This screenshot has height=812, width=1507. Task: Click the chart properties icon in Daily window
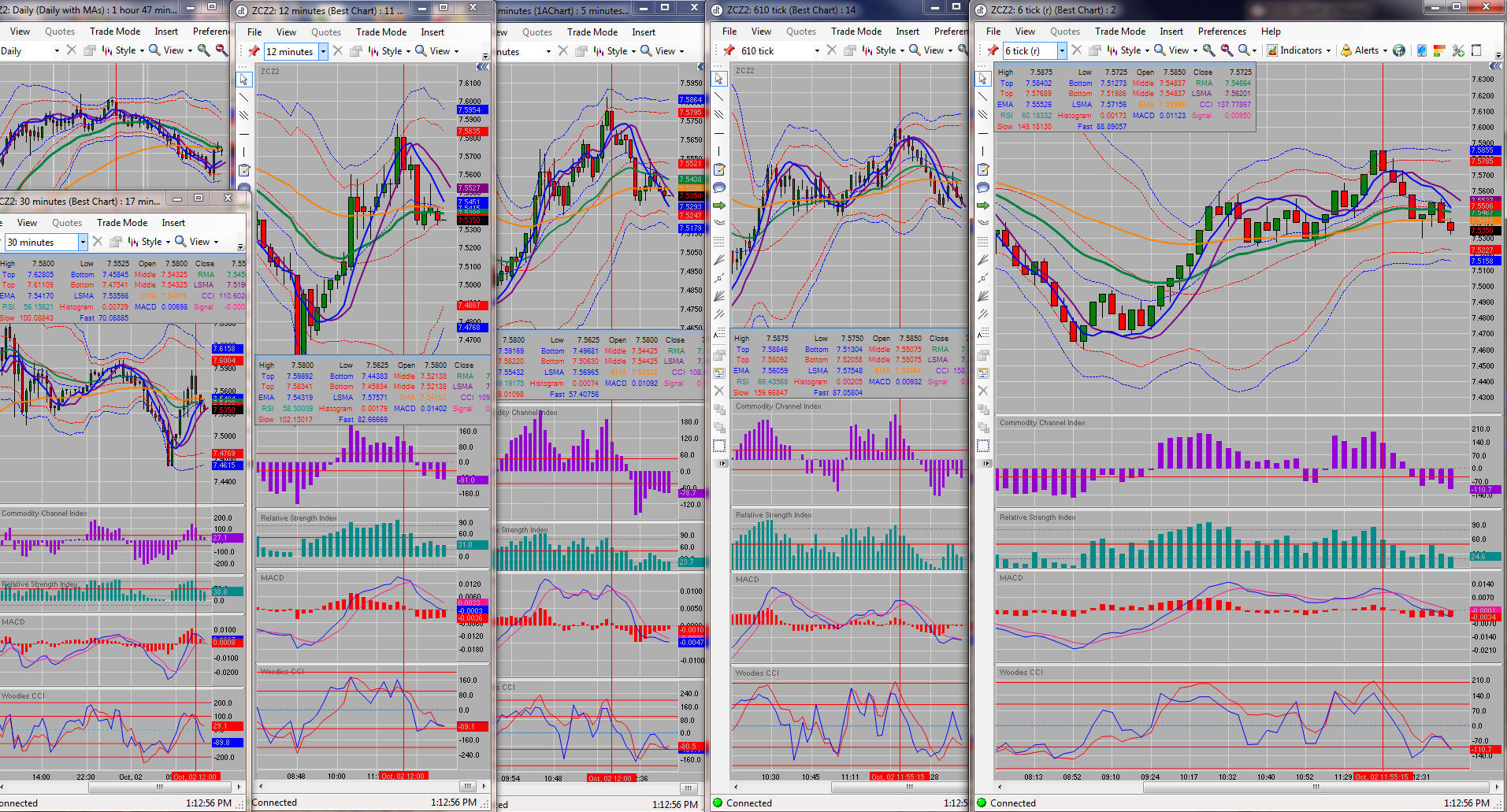pyautogui.click(x=89, y=50)
